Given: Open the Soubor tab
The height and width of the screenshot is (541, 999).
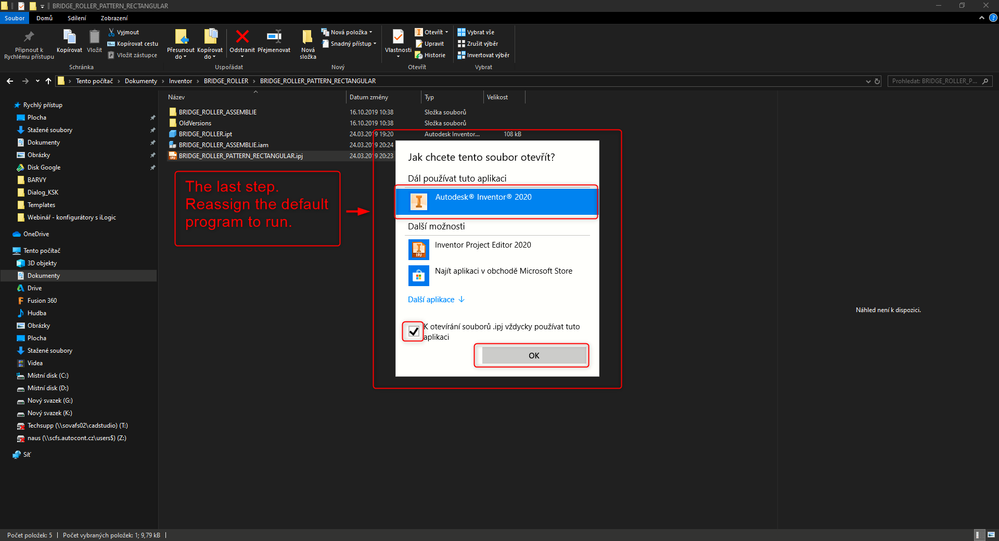Looking at the screenshot, I should [14, 18].
